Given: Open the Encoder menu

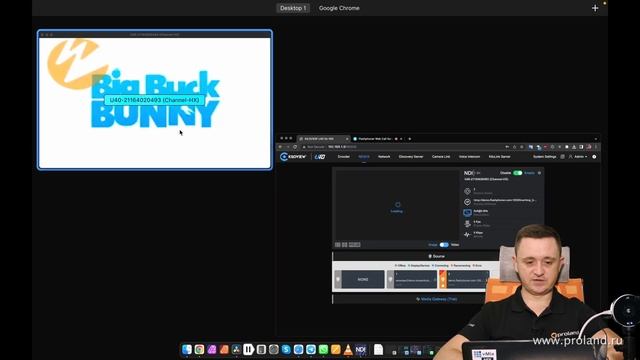Looking at the screenshot, I should tap(344, 157).
